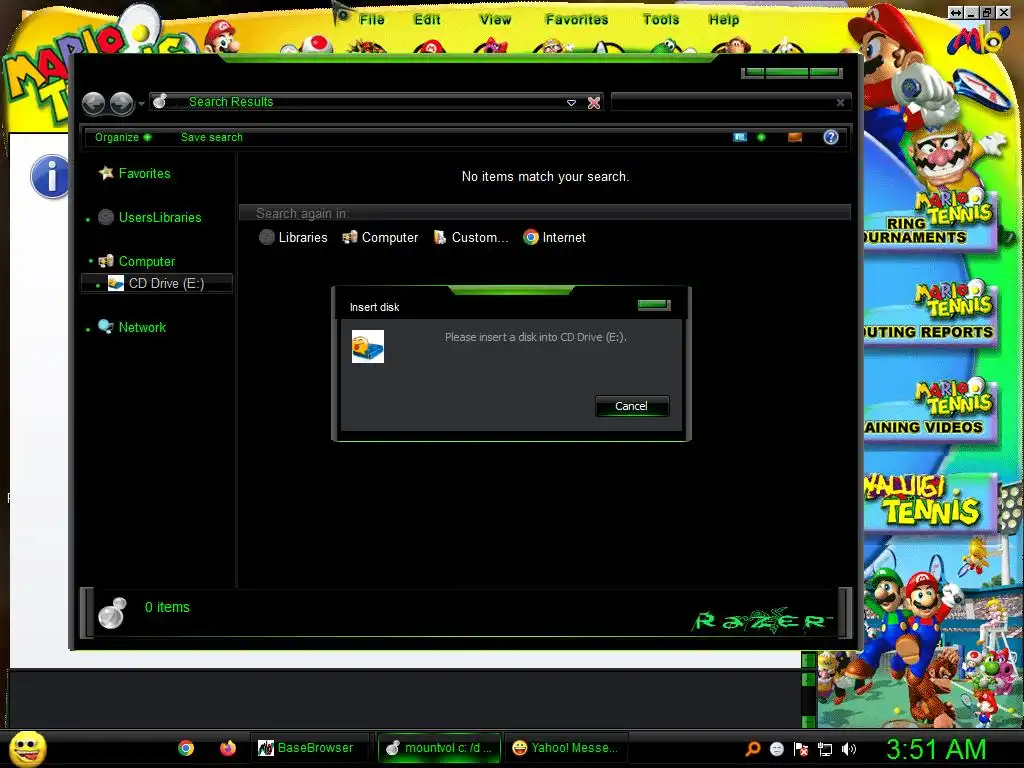Click the Forward navigation arrow
Screen dimensions: 1024x768
(x=121, y=103)
